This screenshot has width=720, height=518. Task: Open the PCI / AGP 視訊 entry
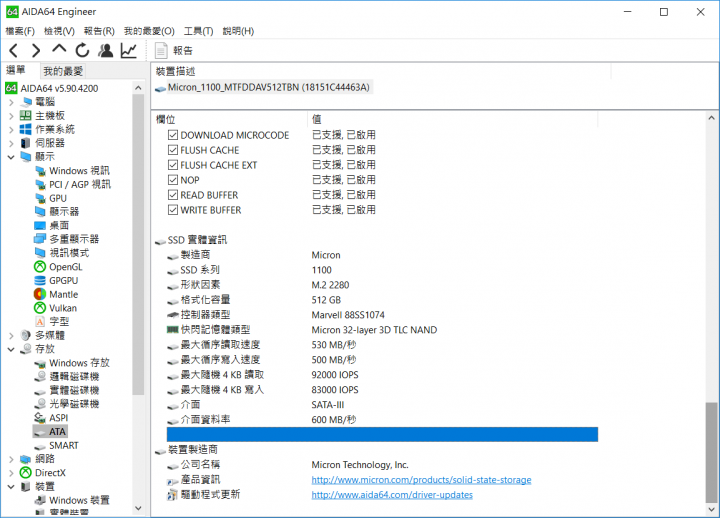(x=80, y=185)
